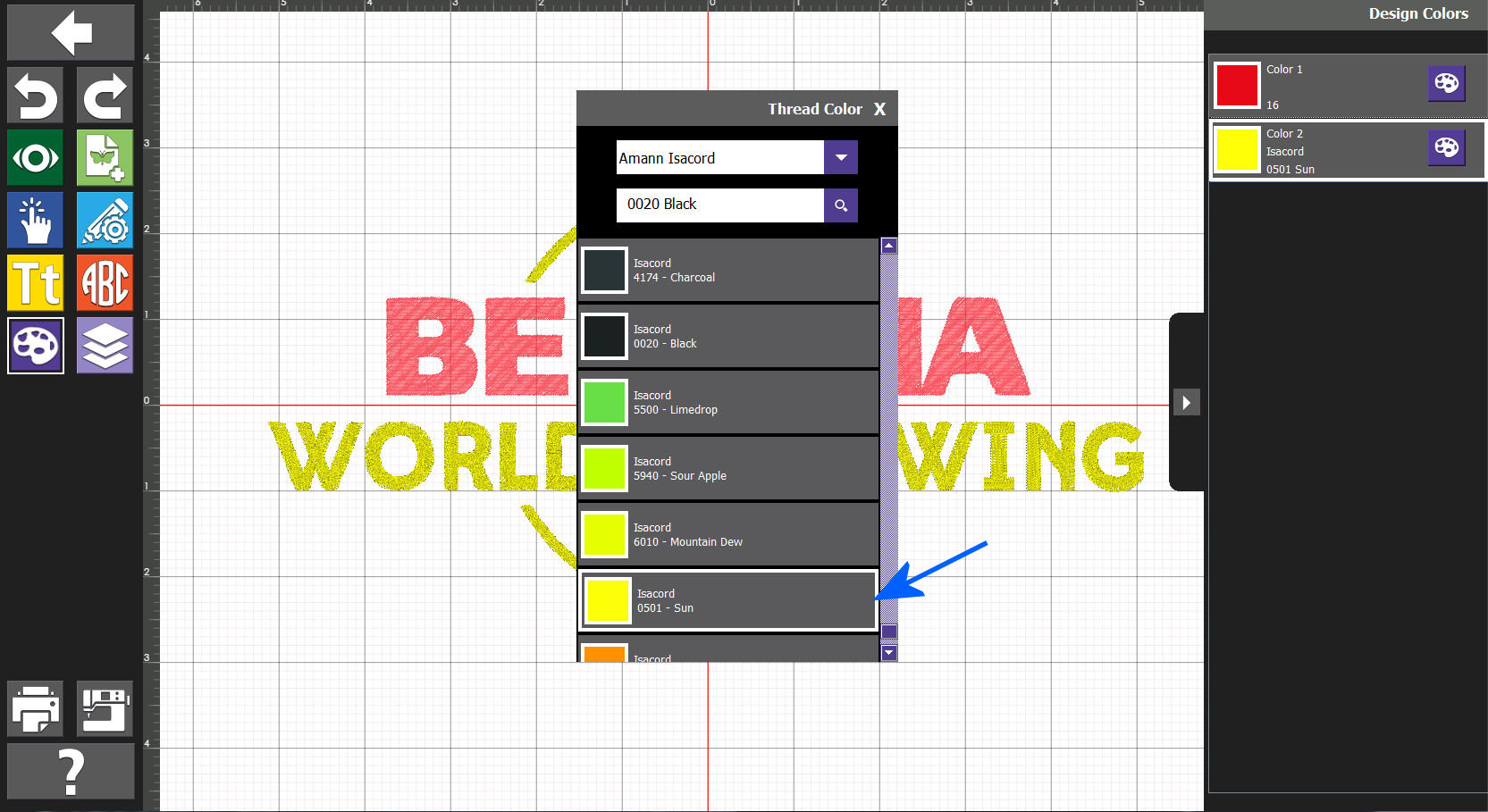This screenshot has width=1488, height=812.
Task: Open the paint palette color tool
Action: click(36, 345)
